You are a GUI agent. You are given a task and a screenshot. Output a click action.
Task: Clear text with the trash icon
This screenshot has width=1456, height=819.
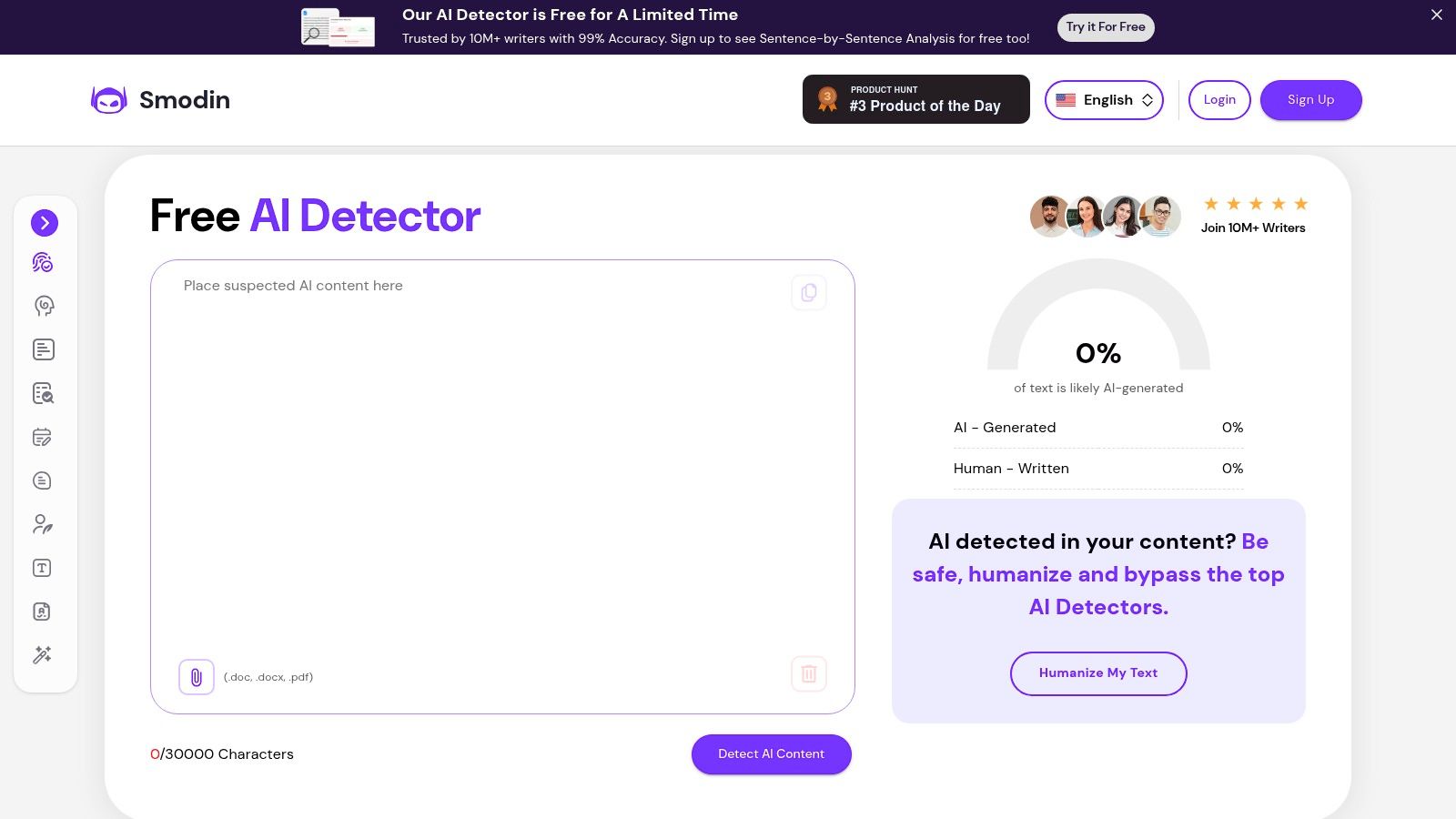point(809,673)
